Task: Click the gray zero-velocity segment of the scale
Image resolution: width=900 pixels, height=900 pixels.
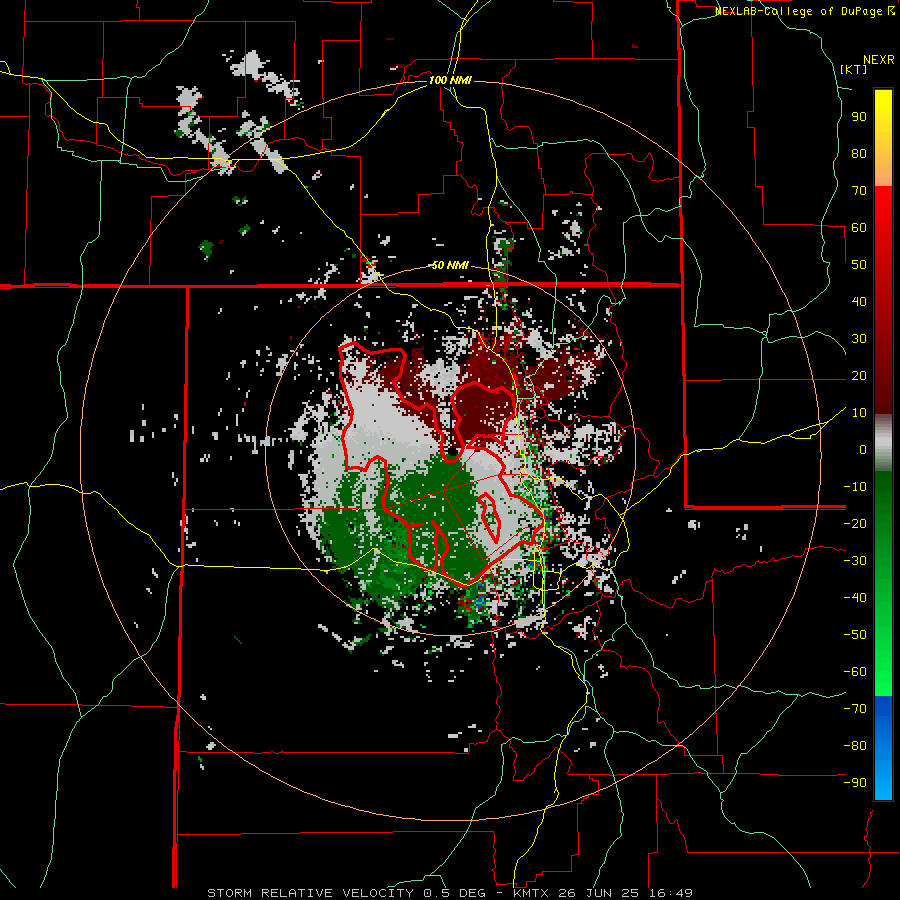Action: pos(883,443)
